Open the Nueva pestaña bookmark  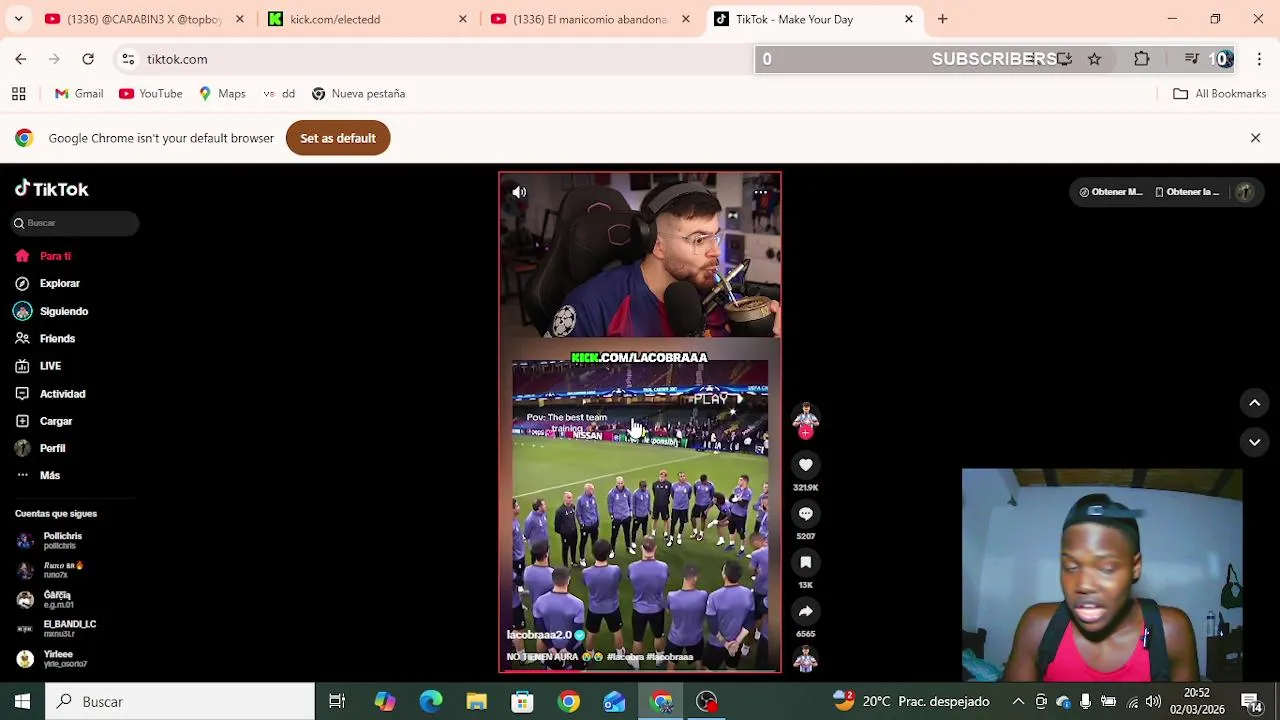pos(358,94)
